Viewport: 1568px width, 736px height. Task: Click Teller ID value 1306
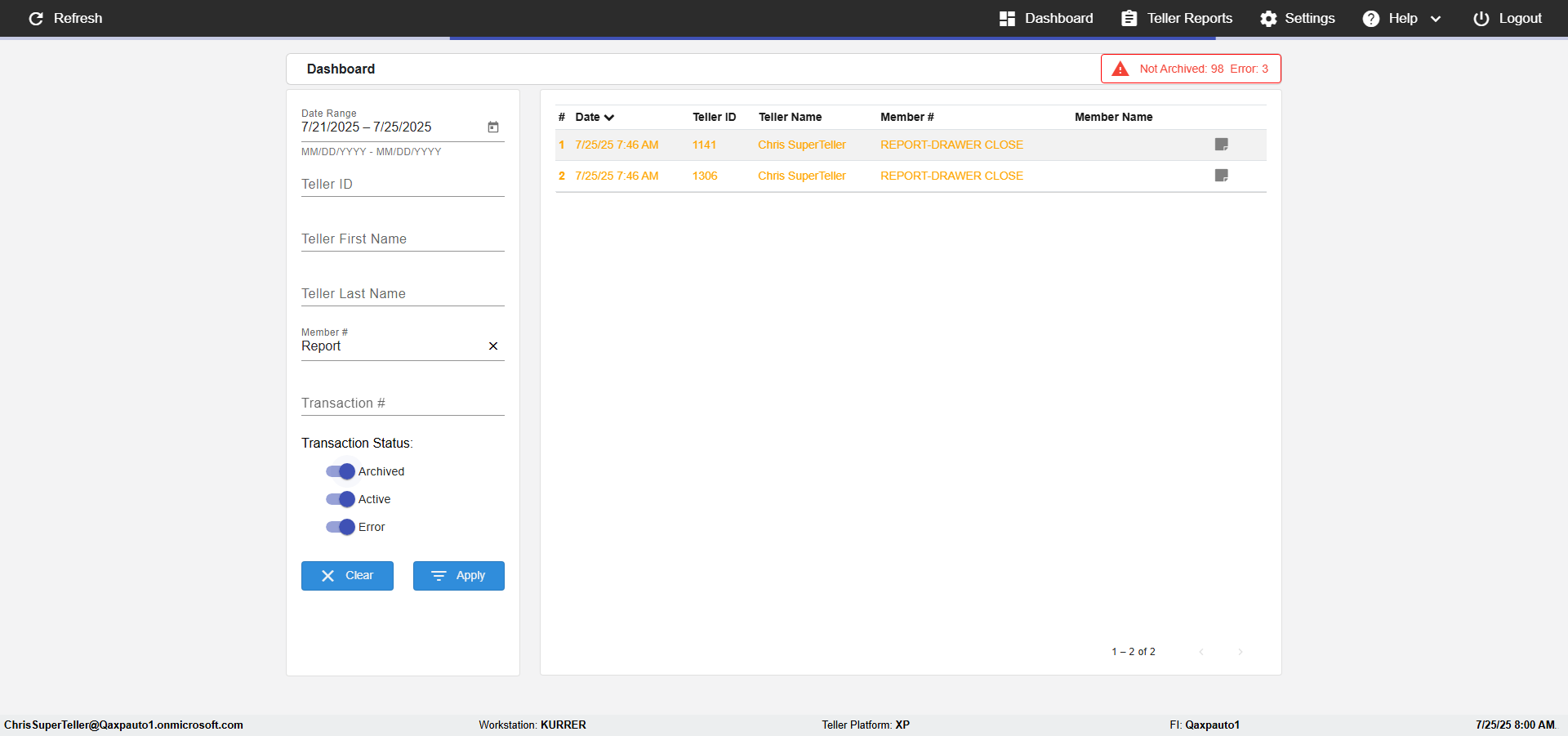(x=705, y=176)
